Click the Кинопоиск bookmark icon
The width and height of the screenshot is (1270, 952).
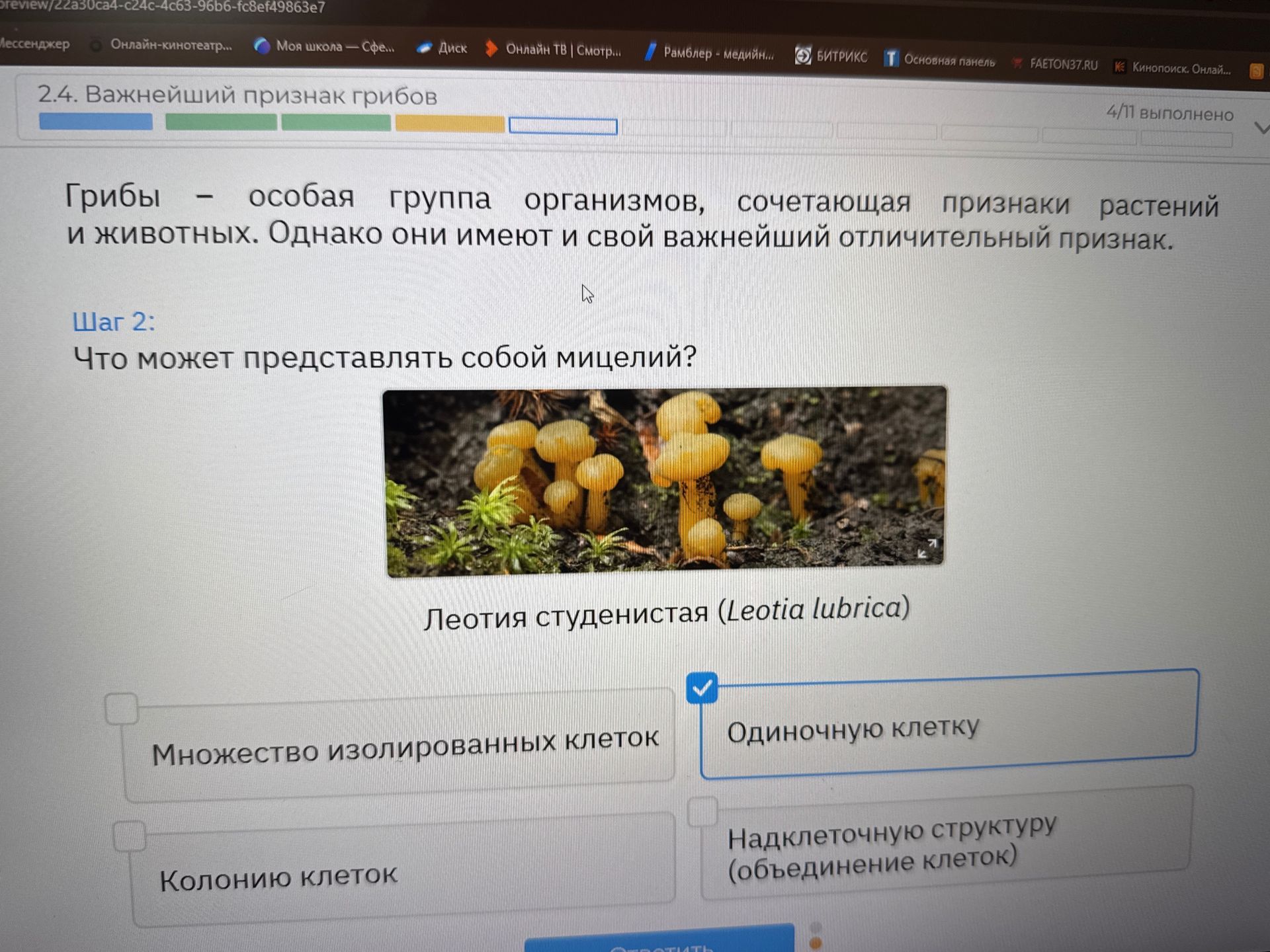[x=1119, y=66]
